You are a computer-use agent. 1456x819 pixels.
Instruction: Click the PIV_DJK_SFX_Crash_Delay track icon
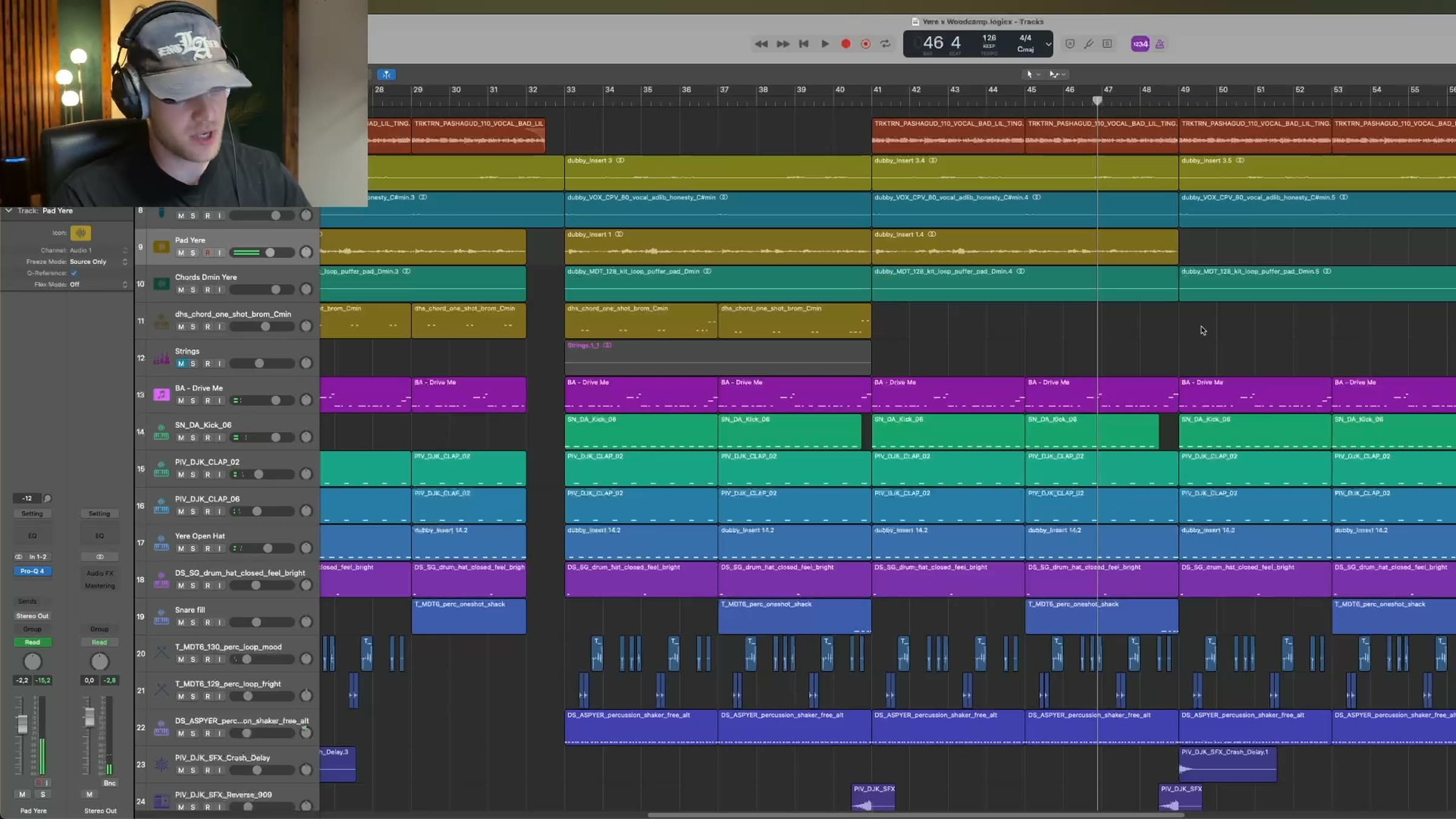161,764
